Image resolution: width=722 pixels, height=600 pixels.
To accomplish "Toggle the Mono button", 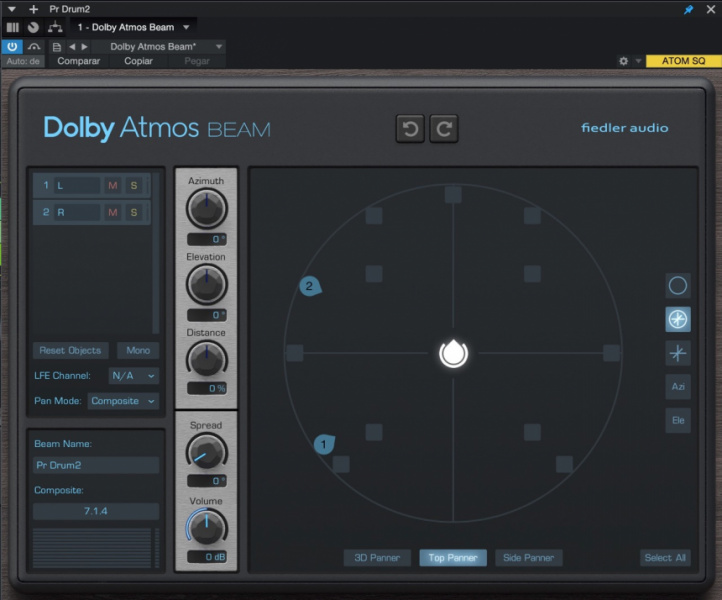I will [x=138, y=350].
